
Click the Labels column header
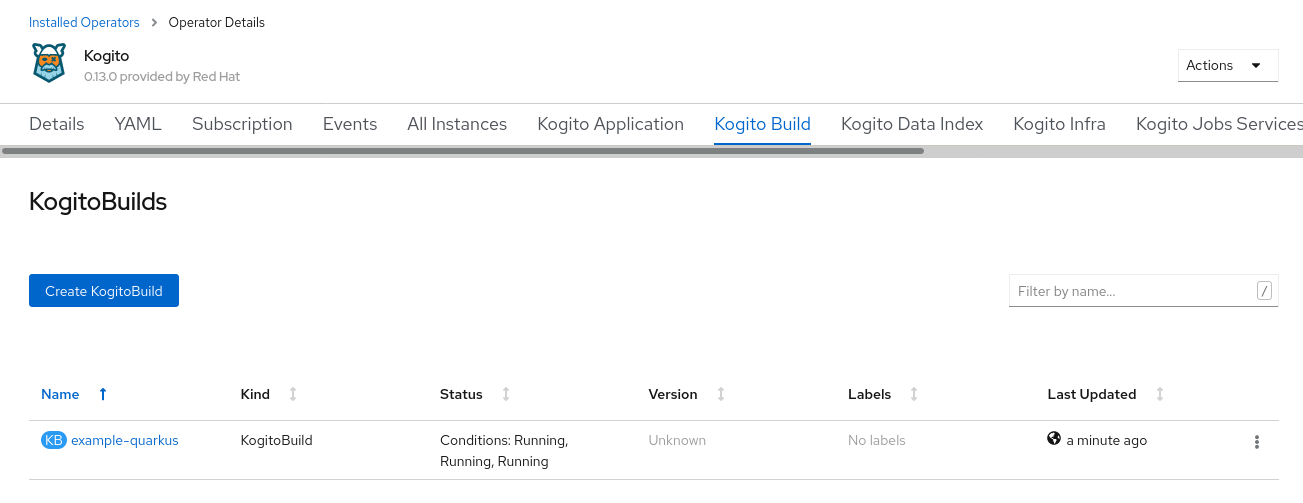pyautogui.click(x=869, y=394)
